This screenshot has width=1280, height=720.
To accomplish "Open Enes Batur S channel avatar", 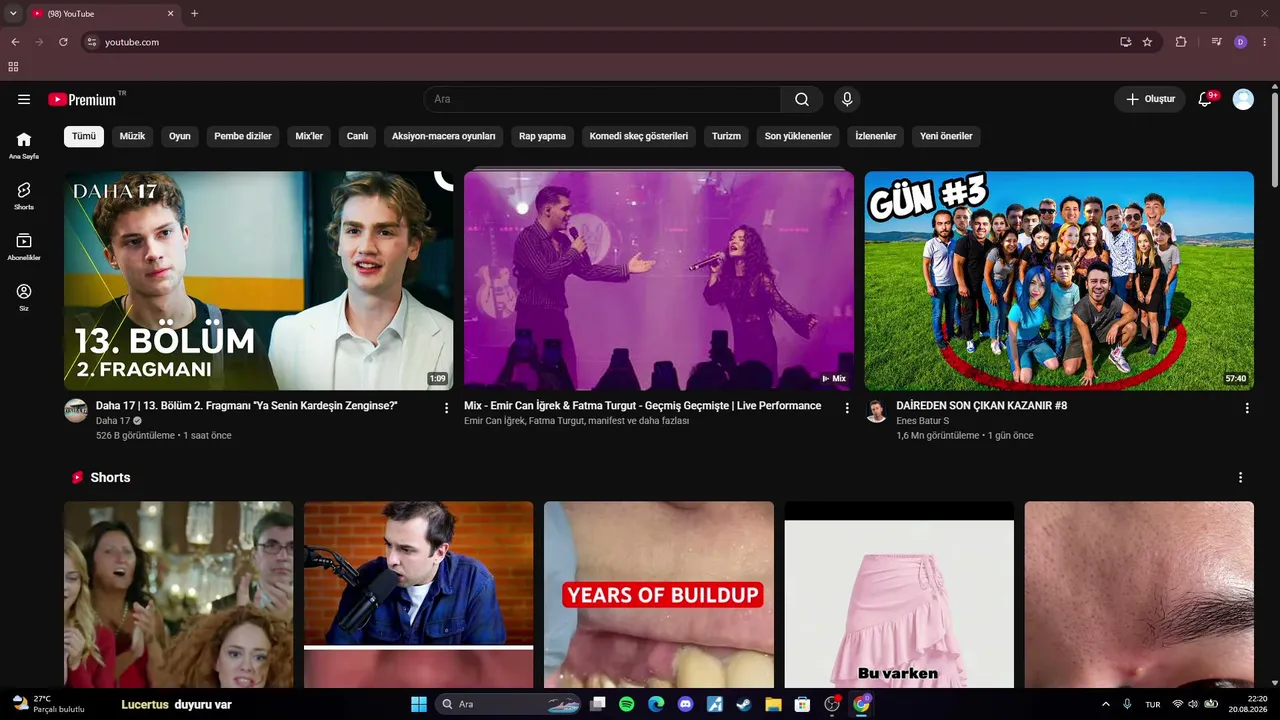I will coord(876,411).
